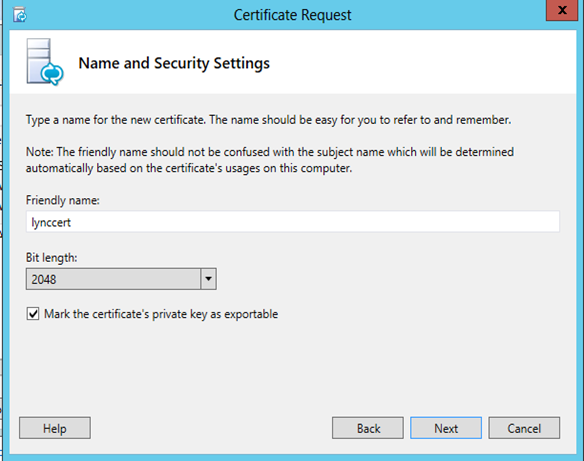The width and height of the screenshot is (584, 461).
Task: Click the 'Friendly name:' label
Action: pyautogui.click(x=63, y=200)
